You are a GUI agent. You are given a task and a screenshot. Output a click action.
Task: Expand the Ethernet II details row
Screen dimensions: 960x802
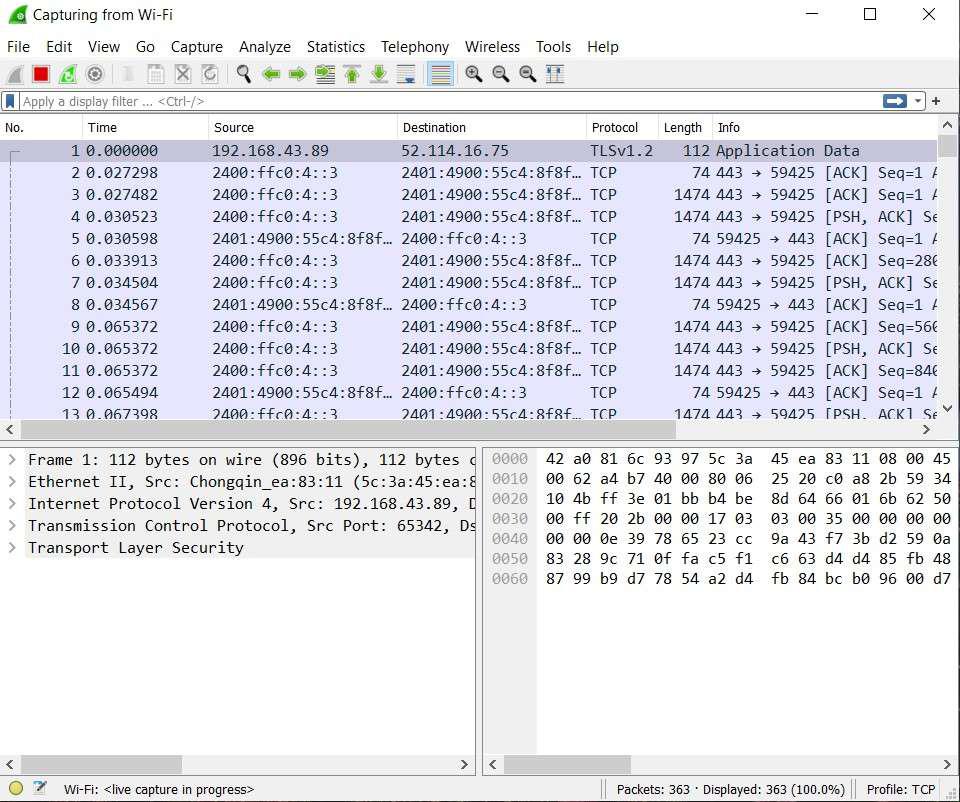[x=12, y=482]
